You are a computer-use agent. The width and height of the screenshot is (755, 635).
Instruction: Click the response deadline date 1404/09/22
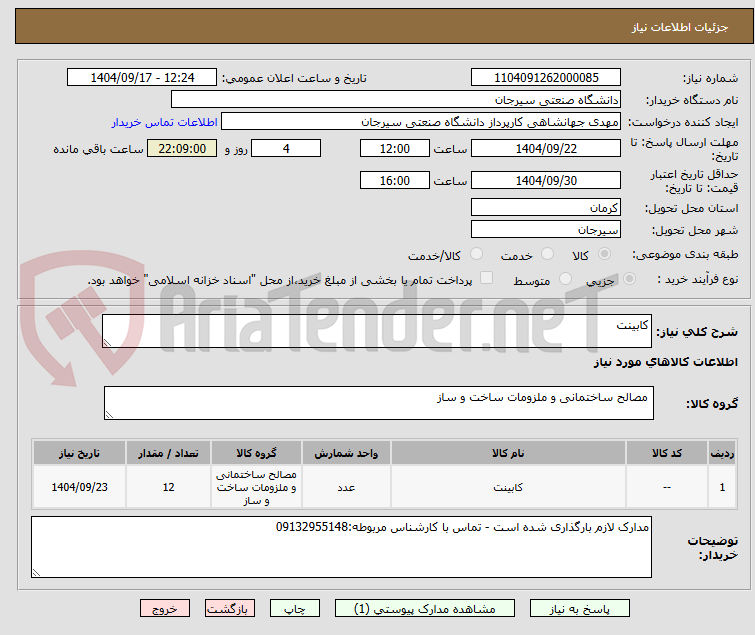point(546,148)
